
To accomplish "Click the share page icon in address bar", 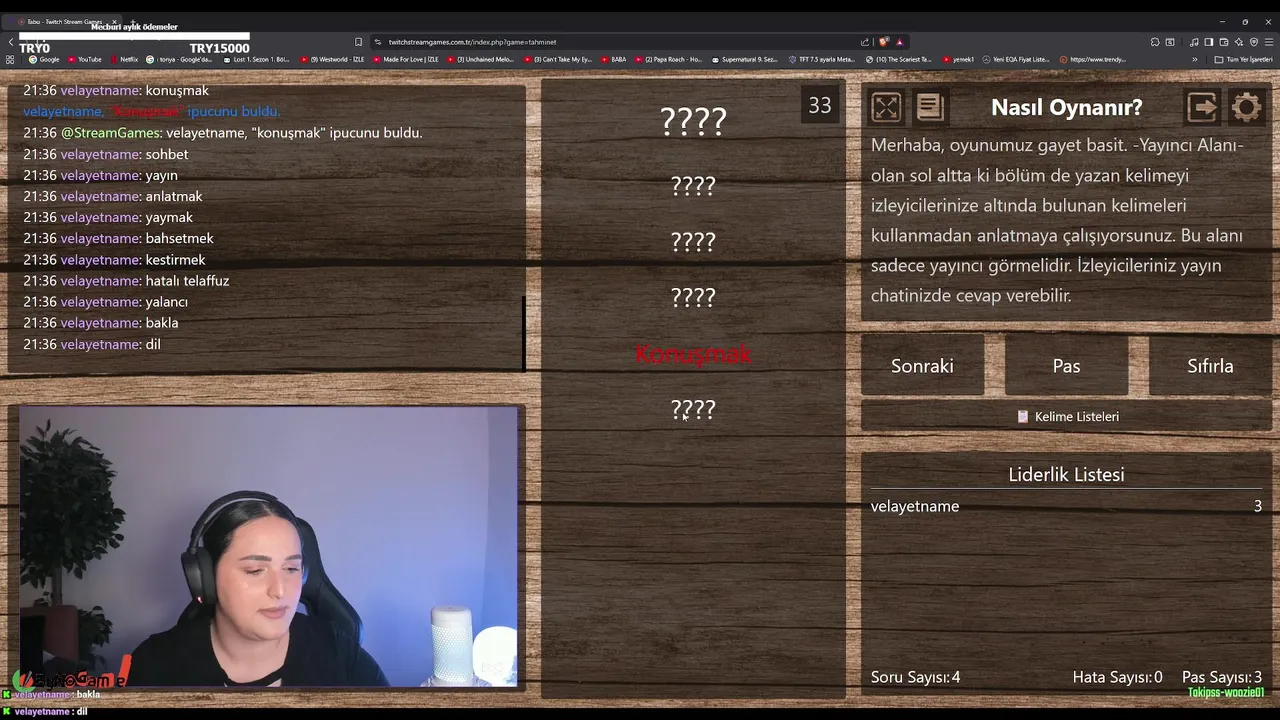I will (x=865, y=42).
